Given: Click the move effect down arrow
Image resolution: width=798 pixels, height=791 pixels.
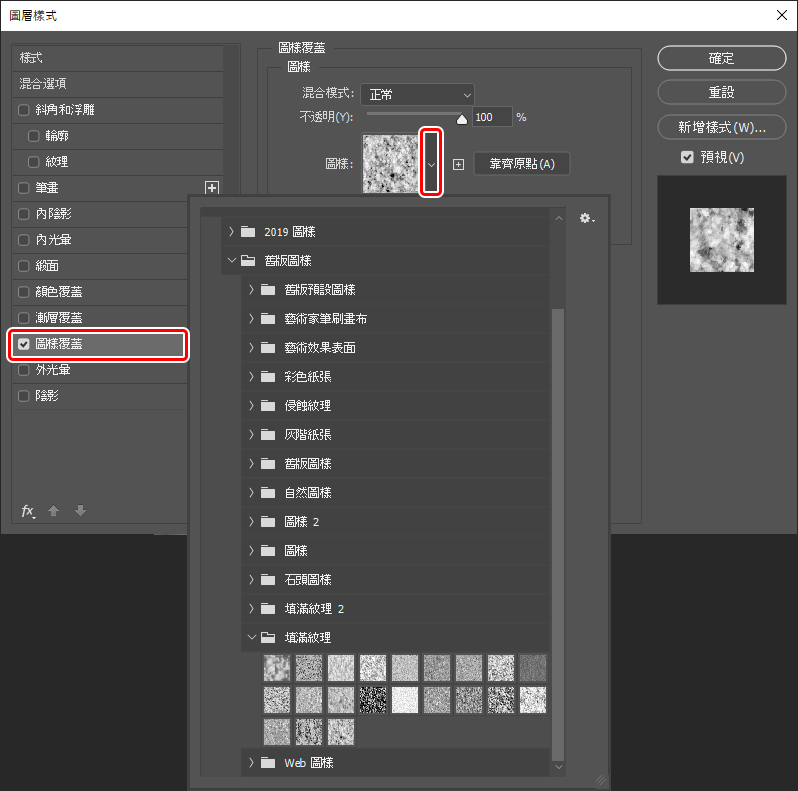Looking at the screenshot, I should [80, 511].
